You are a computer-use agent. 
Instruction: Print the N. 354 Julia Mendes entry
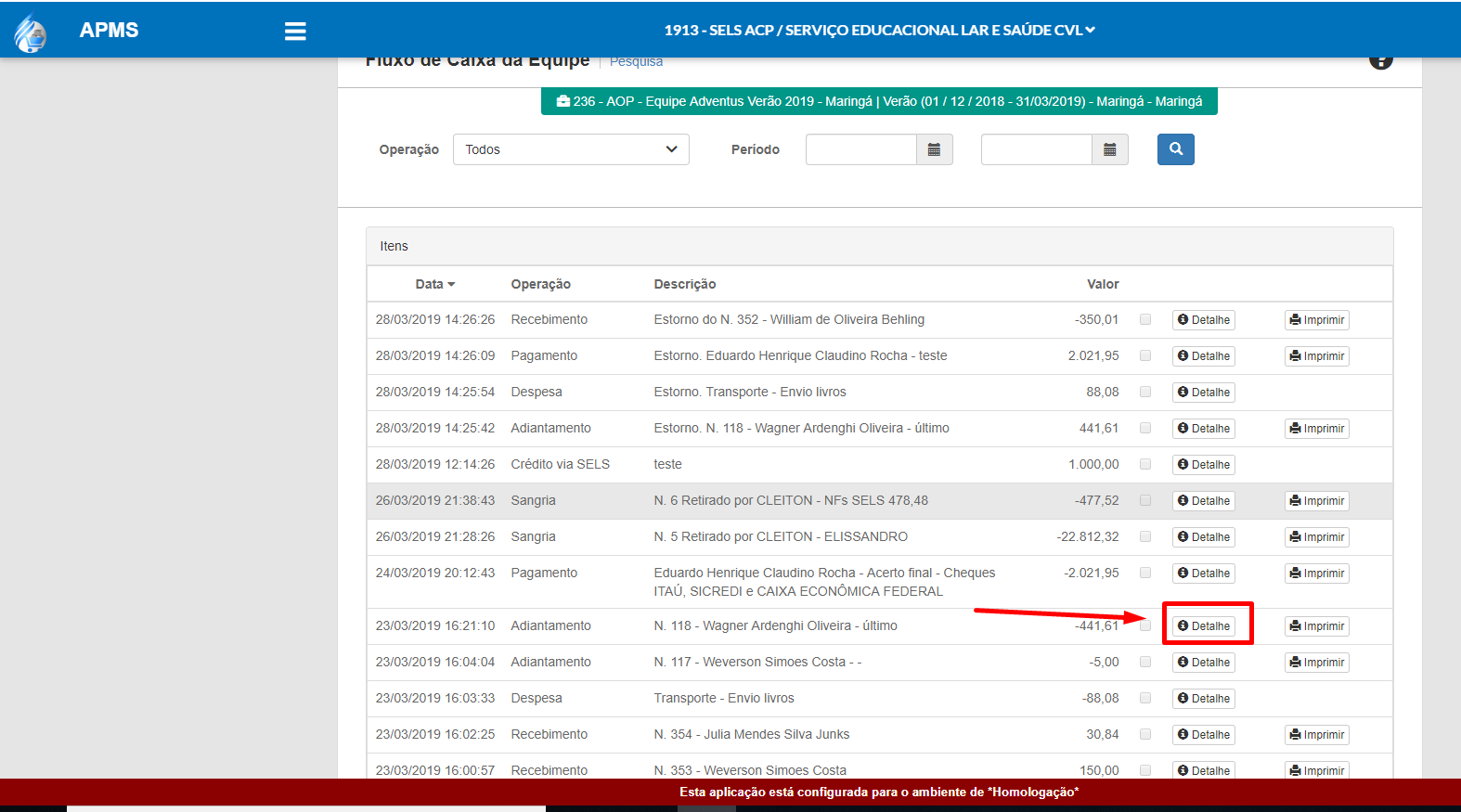(x=1317, y=735)
